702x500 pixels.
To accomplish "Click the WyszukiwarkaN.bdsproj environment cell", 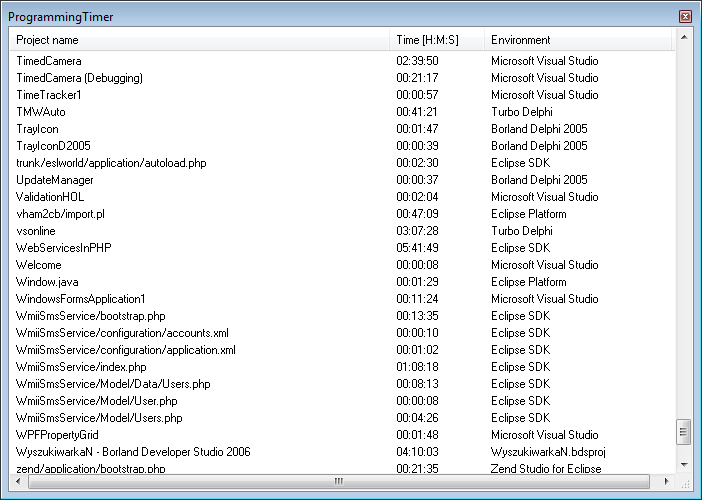I will (548, 452).
